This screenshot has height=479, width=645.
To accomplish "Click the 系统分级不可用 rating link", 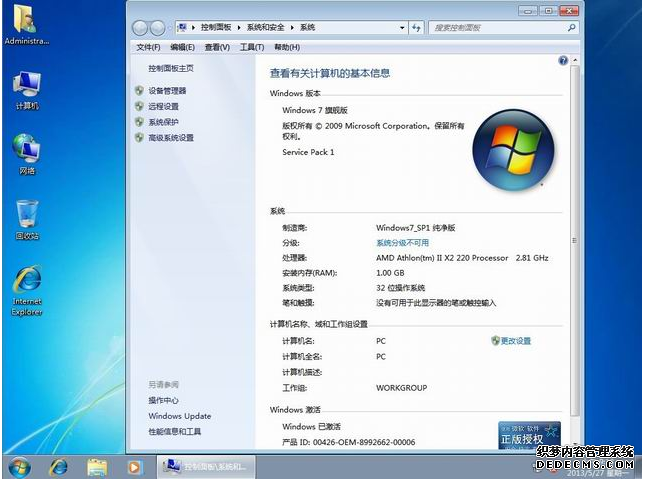I will pos(402,243).
